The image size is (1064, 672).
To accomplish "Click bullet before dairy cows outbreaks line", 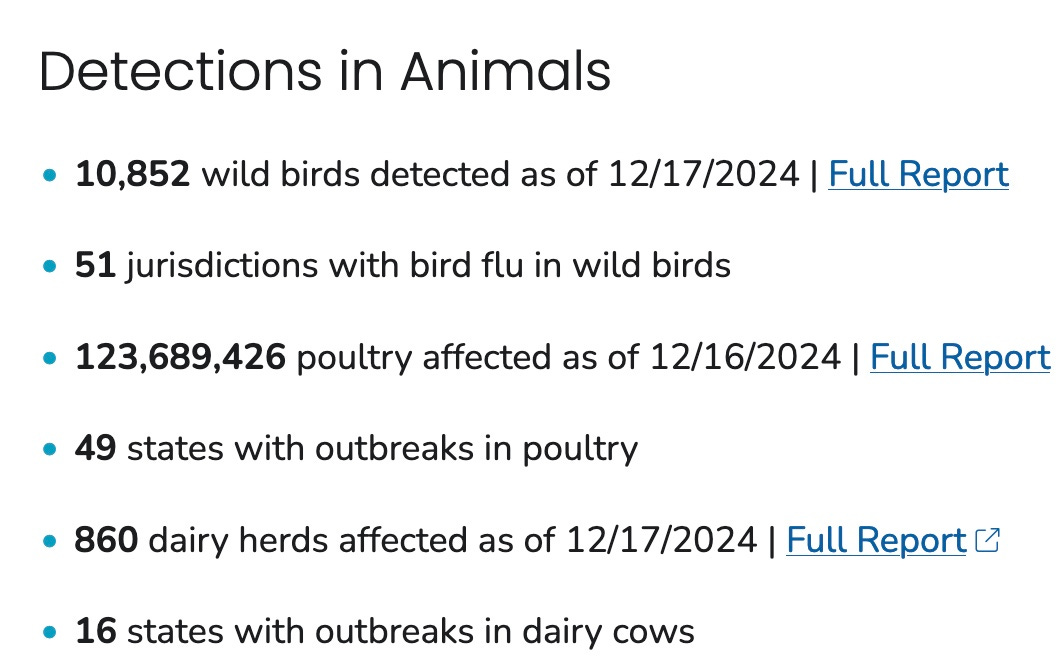I will 50,632.
